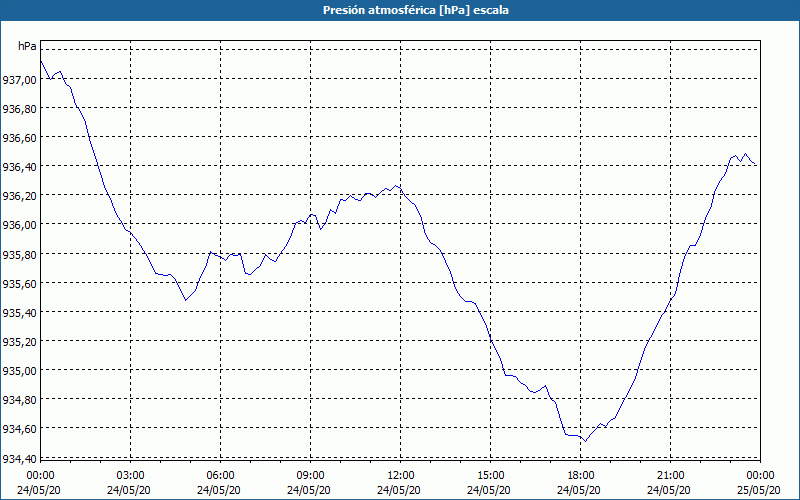Click the 00:00 25/05/20 time label

(758, 483)
